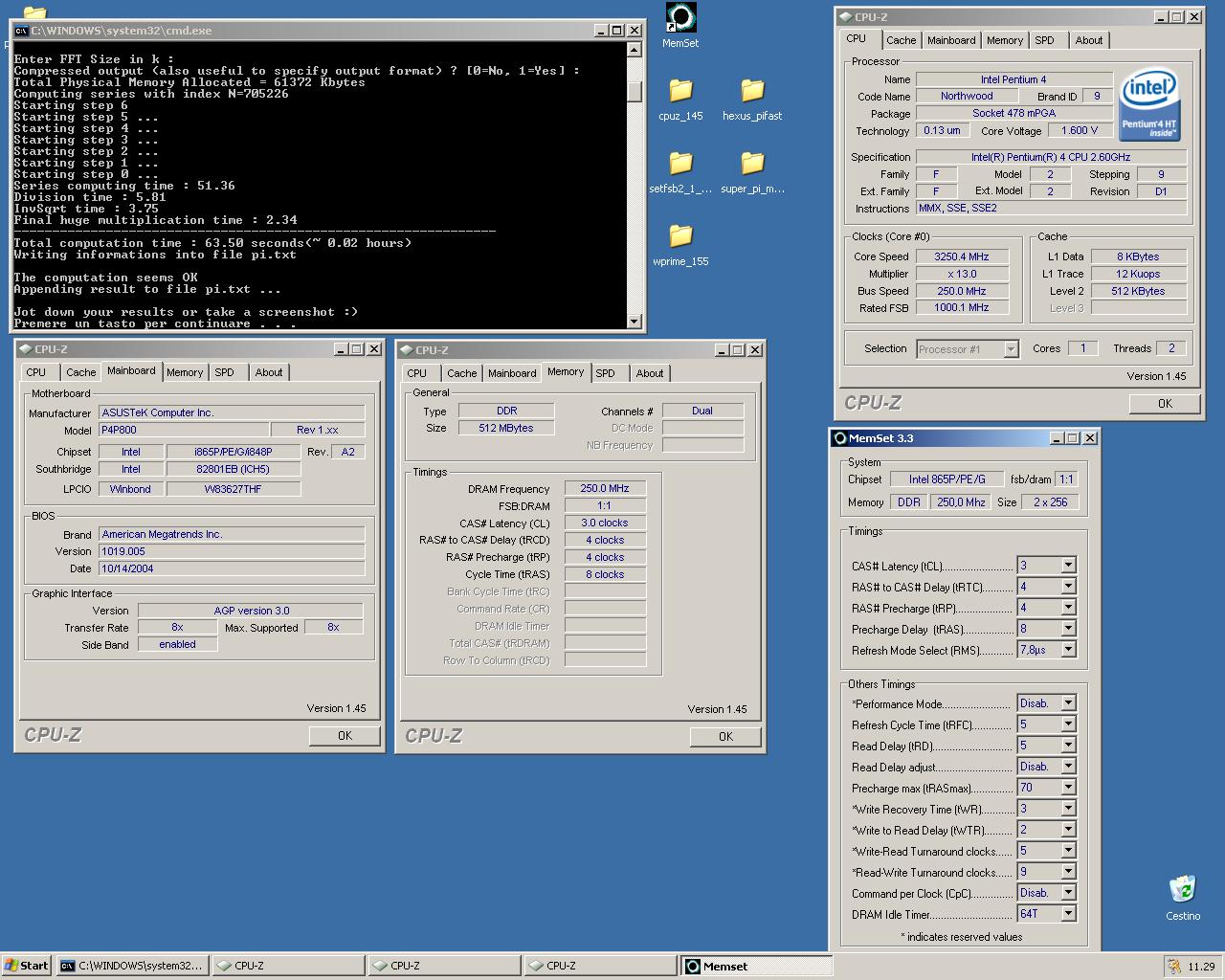Screen dimensions: 1225x980
Task: Open the CAS# Latency (tCL) dropdown
Action: pos(1068,566)
